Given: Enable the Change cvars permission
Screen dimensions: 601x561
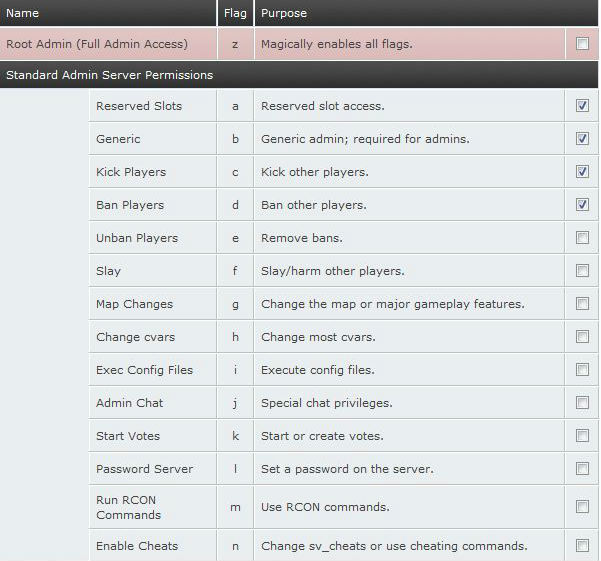Looking at the screenshot, I should point(582,337).
